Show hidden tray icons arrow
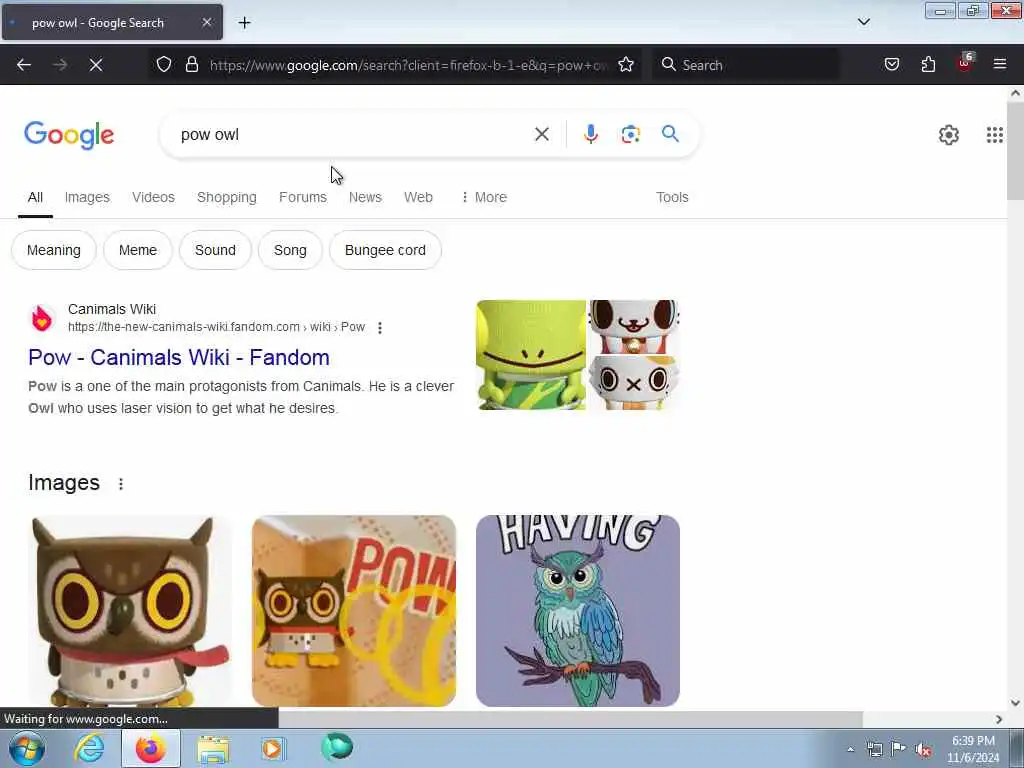Image resolution: width=1024 pixels, height=768 pixels. click(850, 749)
